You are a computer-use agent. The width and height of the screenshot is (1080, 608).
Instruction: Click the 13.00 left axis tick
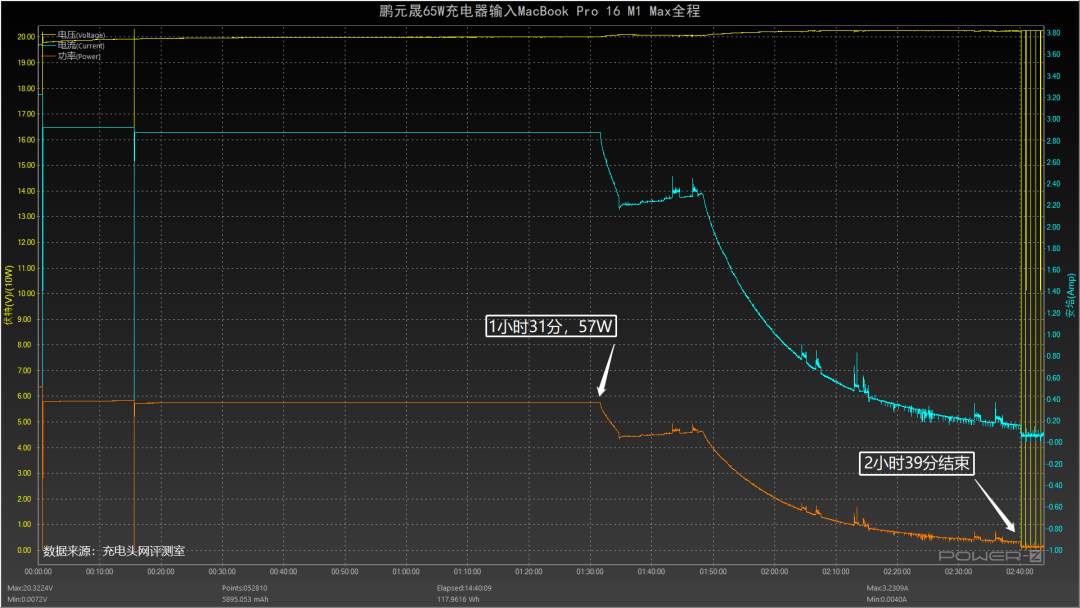(26, 216)
